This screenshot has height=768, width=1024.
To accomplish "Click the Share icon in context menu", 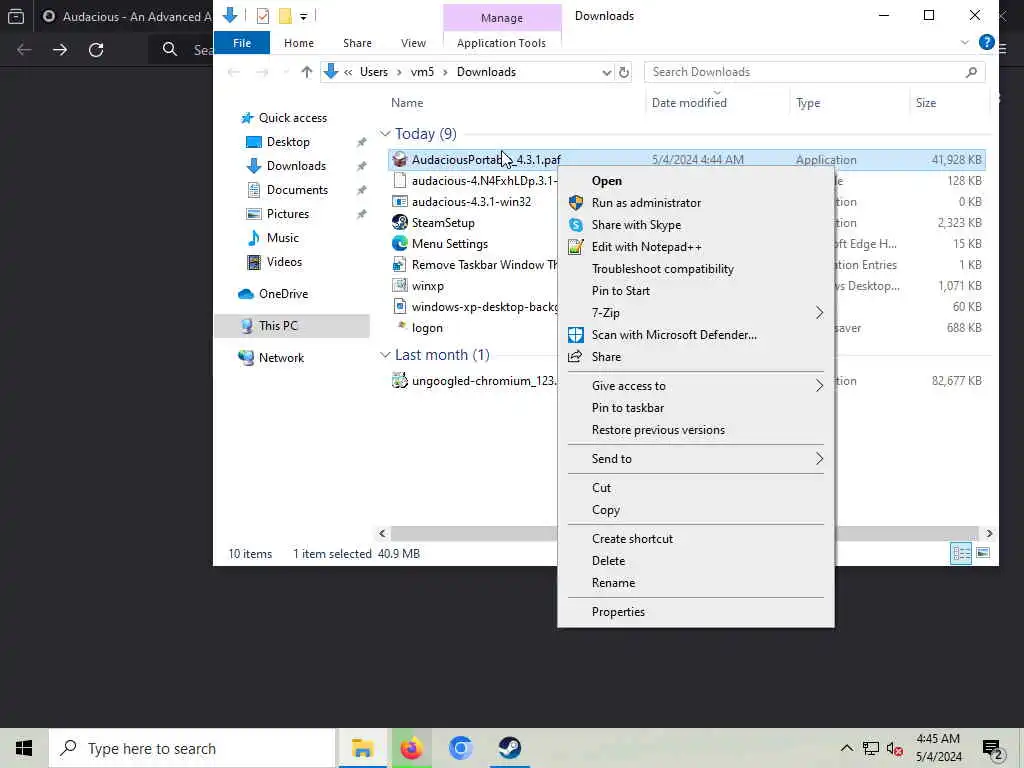I will click(x=575, y=357).
